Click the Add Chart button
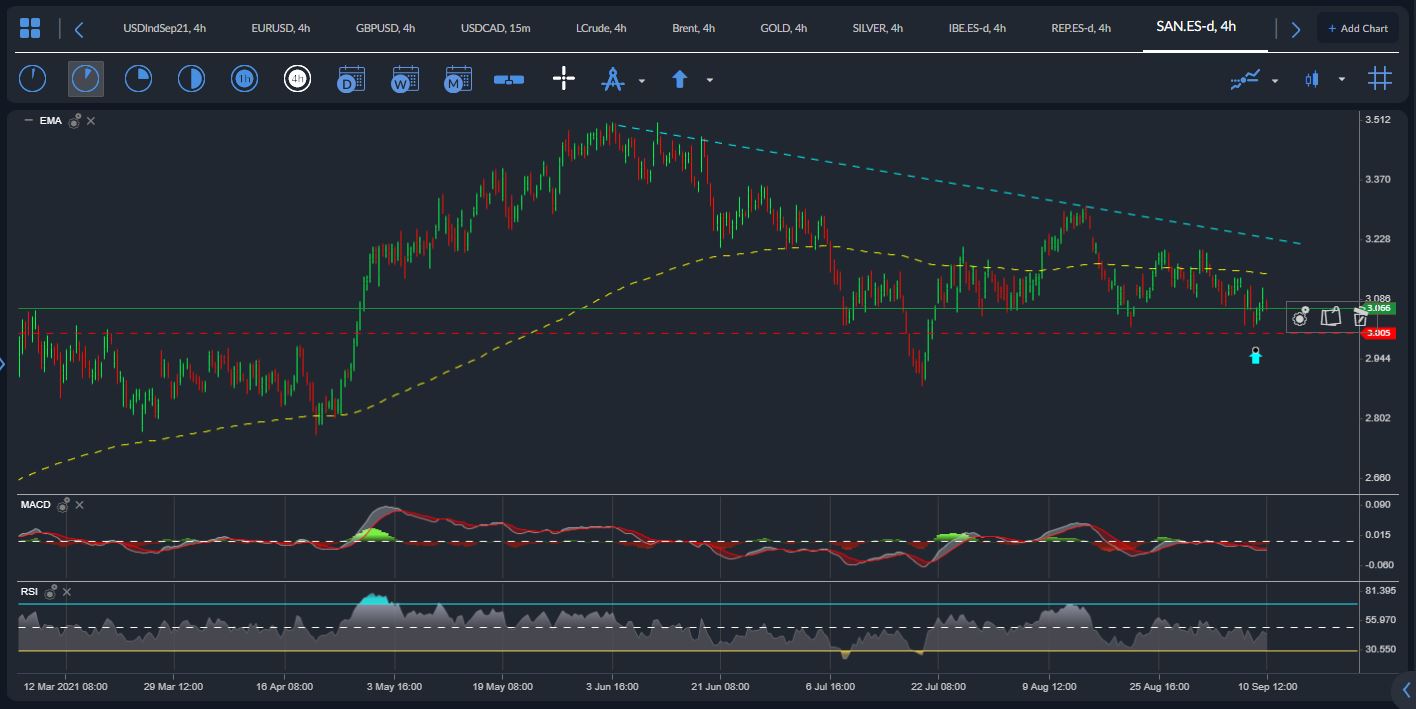 (x=1357, y=28)
